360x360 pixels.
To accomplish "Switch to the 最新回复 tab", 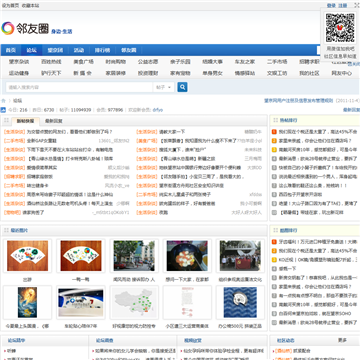I will click(x=53, y=121).
